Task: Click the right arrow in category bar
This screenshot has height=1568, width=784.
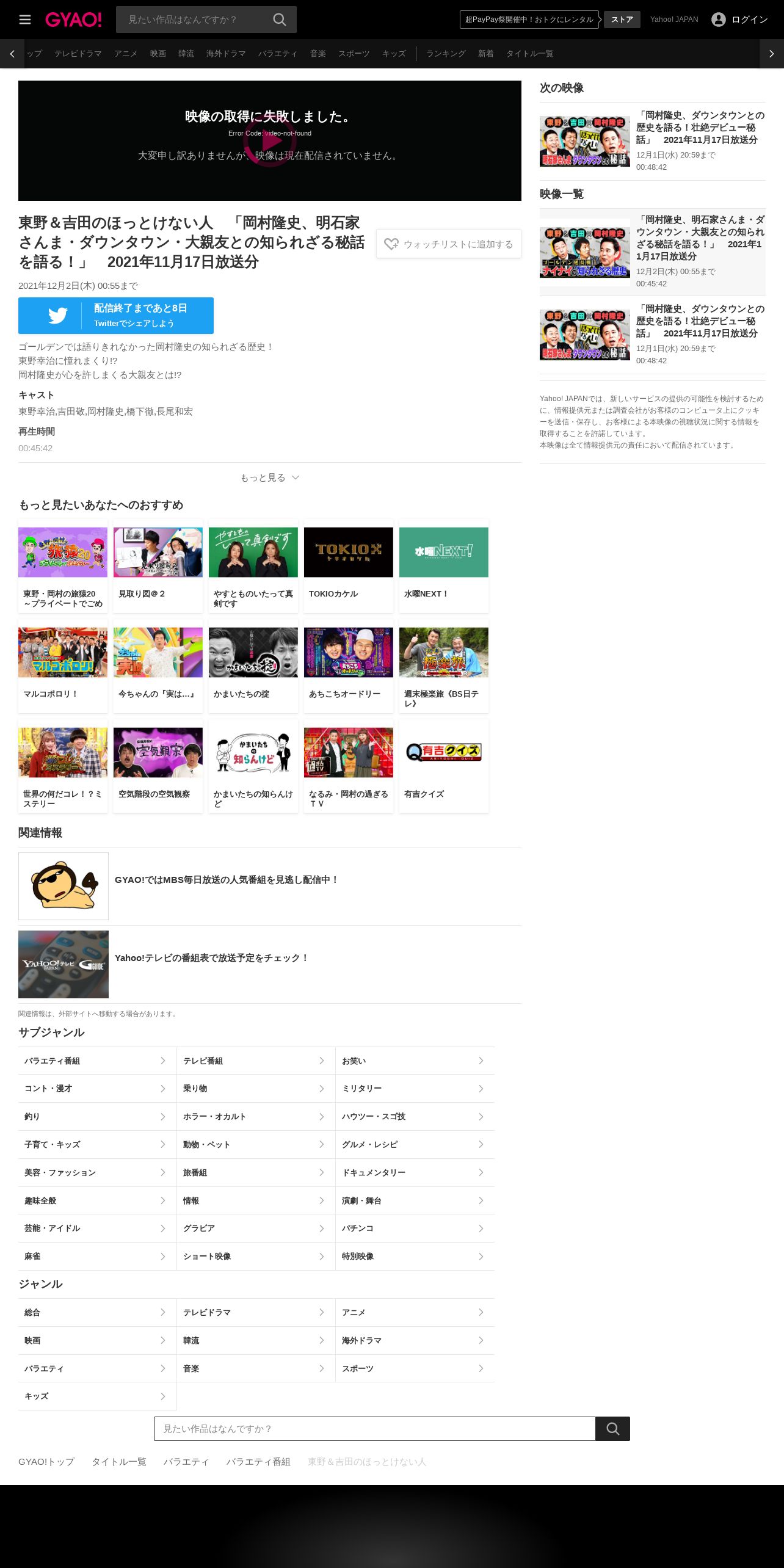Action: (x=772, y=54)
